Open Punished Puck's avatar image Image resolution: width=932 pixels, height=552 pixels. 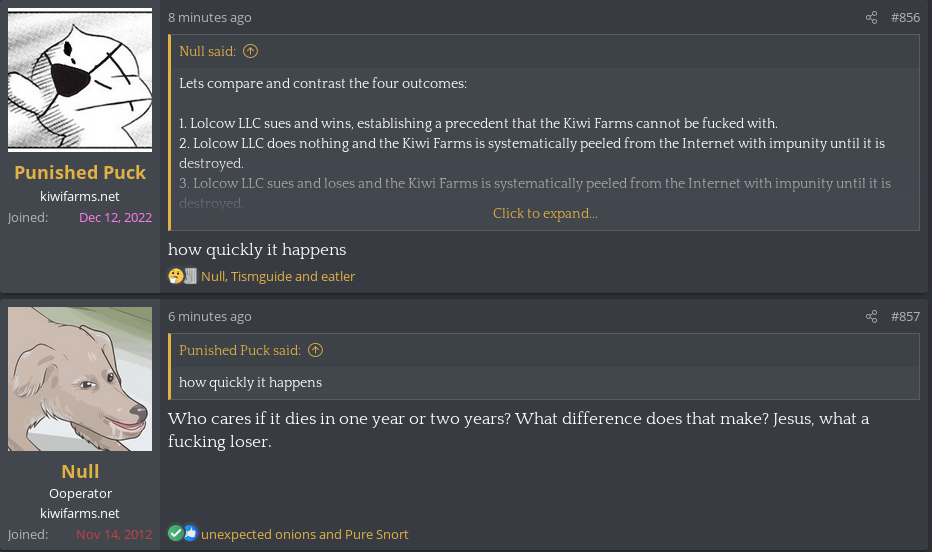click(80, 80)
